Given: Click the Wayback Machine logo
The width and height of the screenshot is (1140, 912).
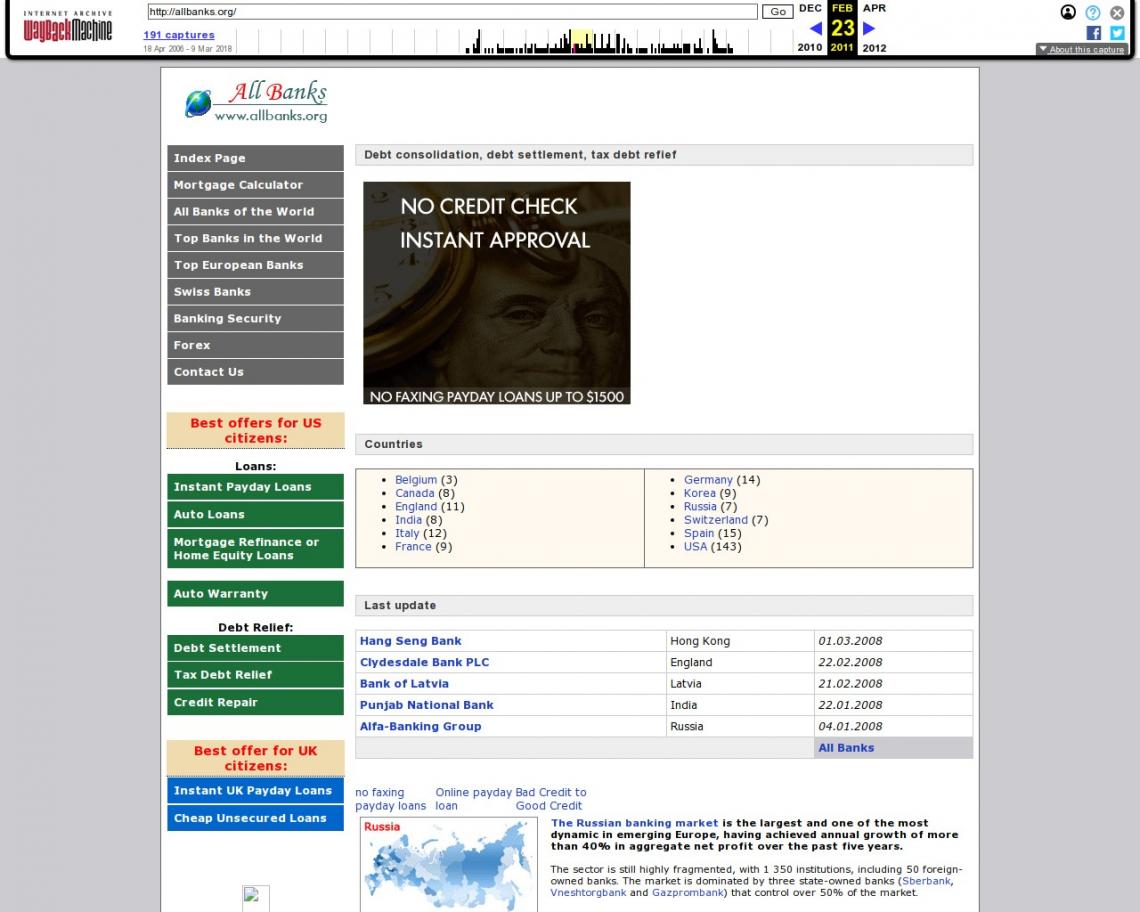Looking at the screenshot, I should tap(68, 27).
